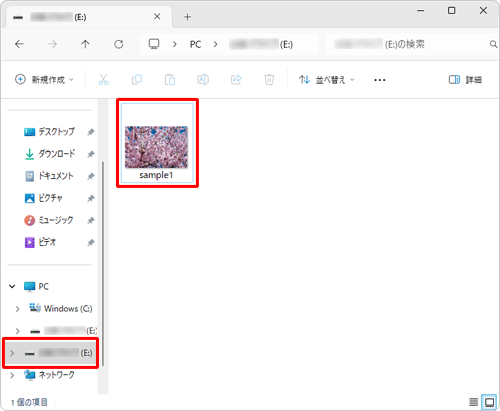Viewport: 500px width, 411px height.
Task: Switch to large thumbnails view icon
Action: coord(489,402)
